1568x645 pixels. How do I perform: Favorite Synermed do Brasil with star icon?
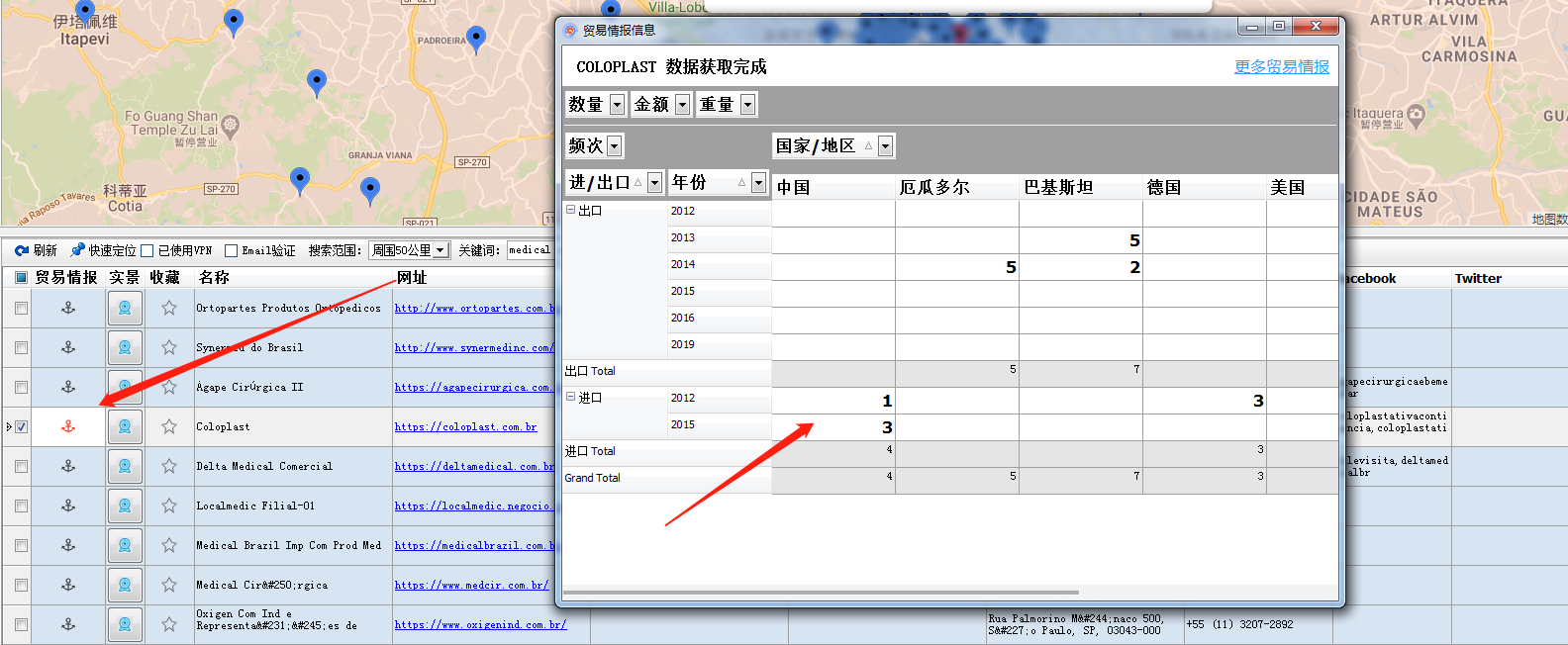169,347
